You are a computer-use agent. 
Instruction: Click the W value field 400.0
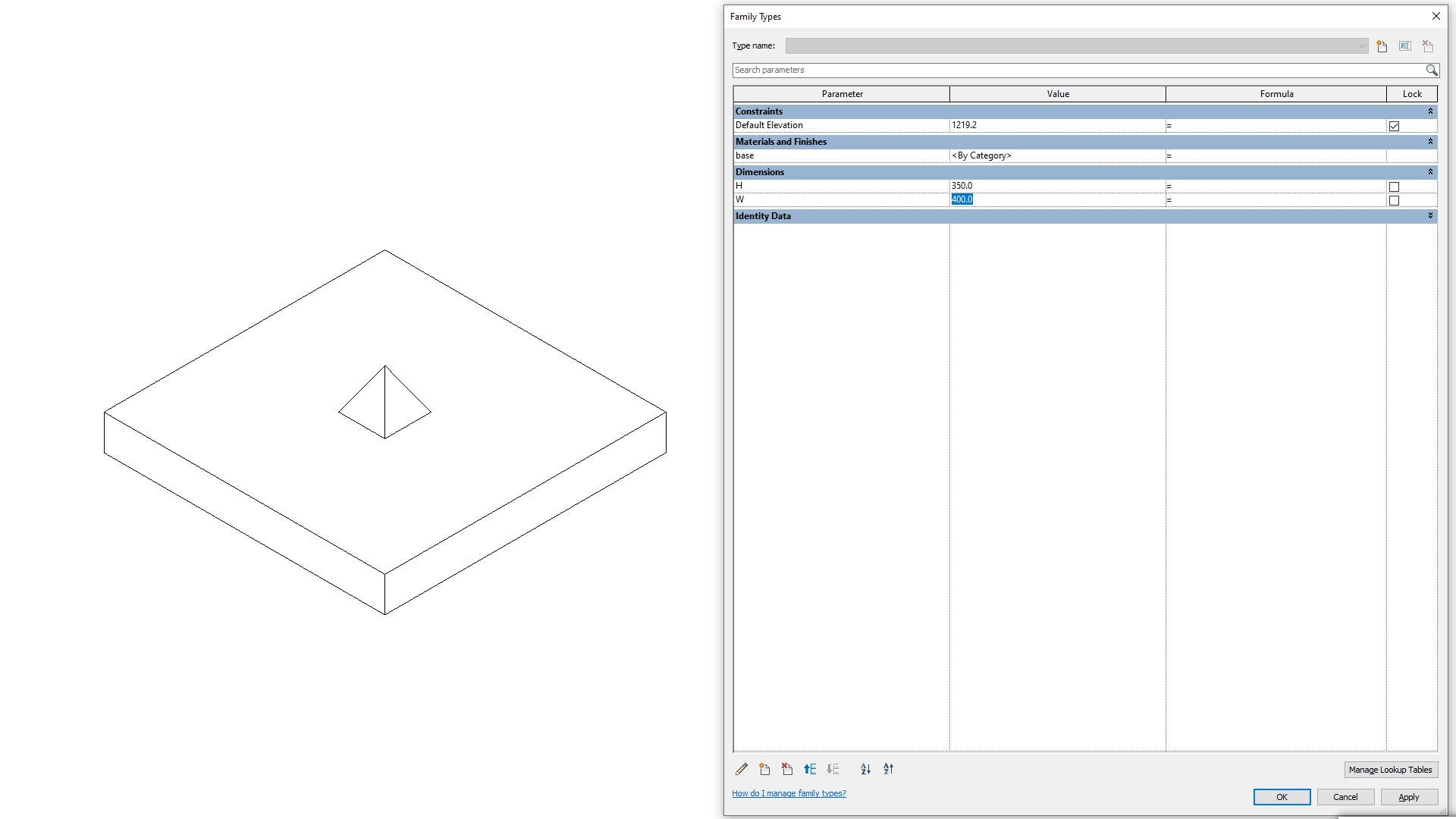click(1057, 199)
